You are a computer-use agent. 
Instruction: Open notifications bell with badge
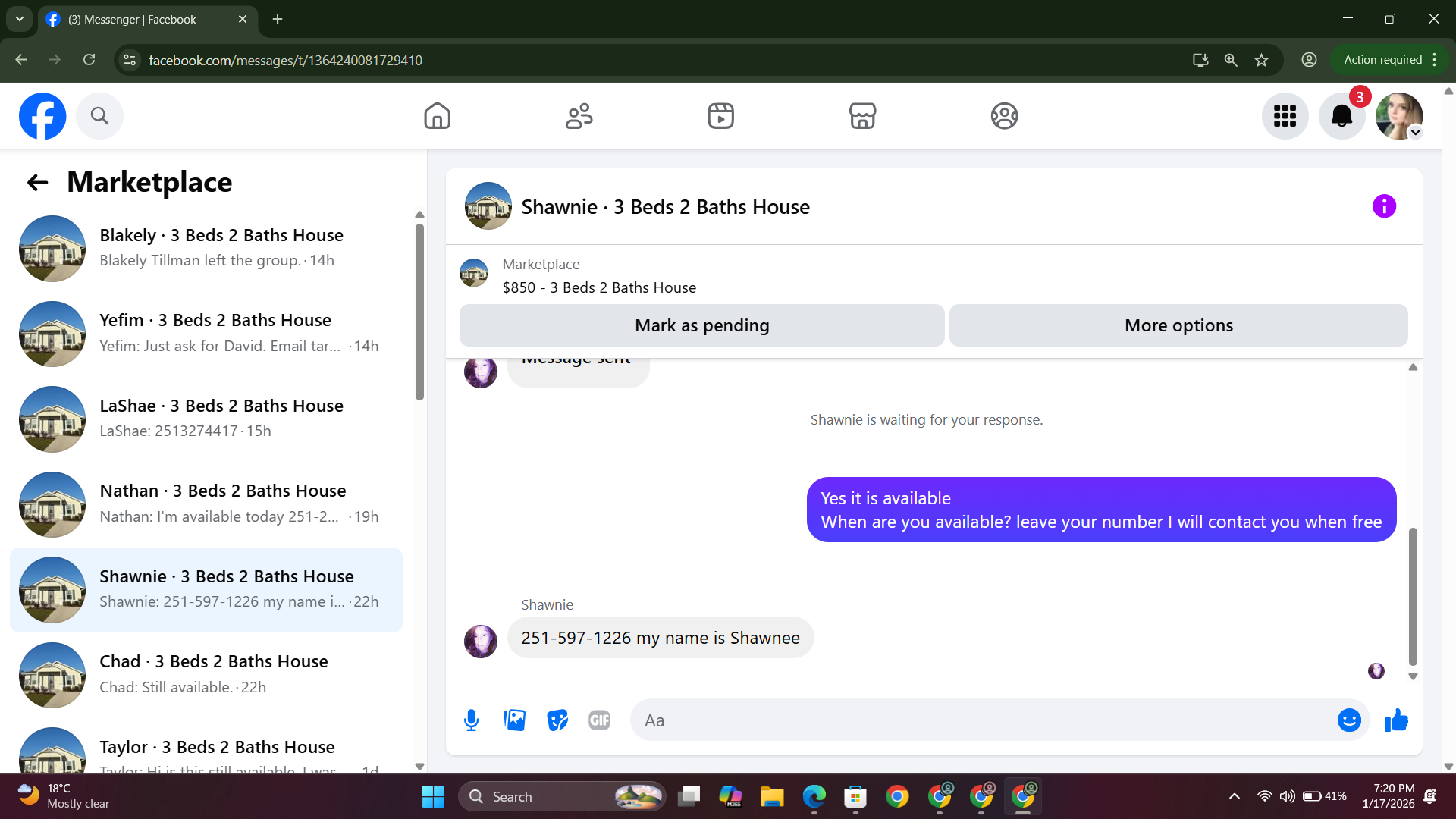pos(1341,116)
